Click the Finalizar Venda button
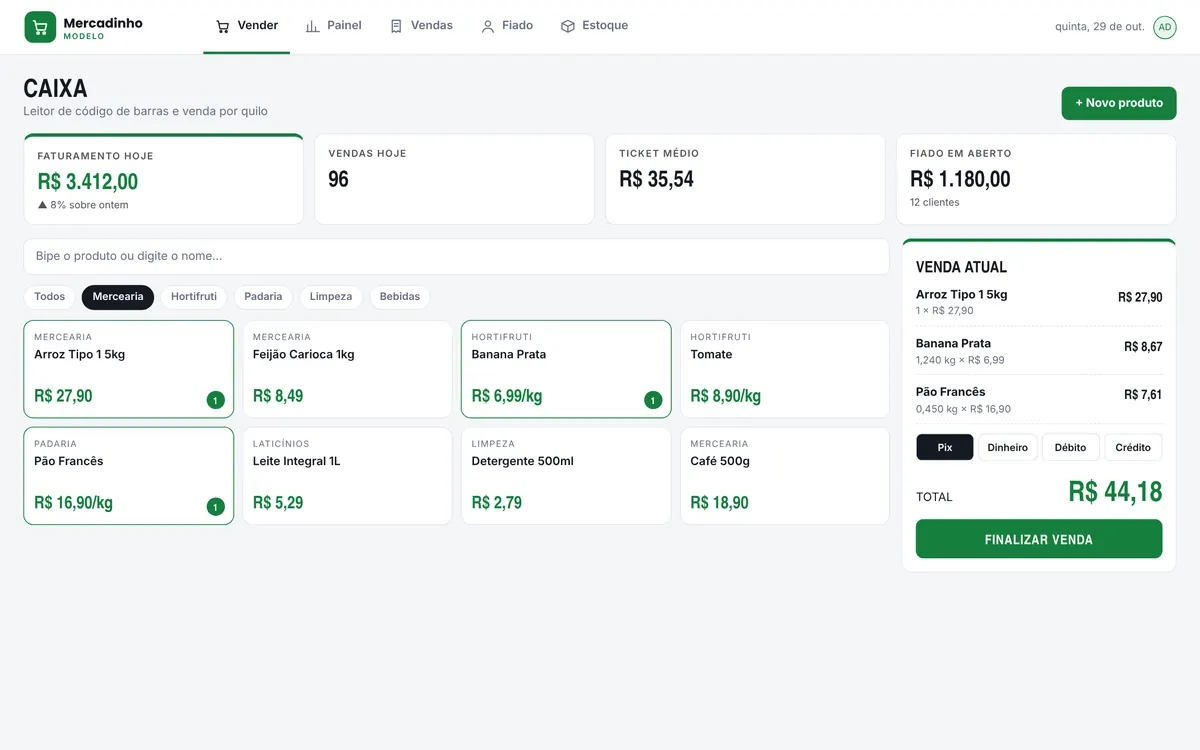The width and height of the screenshot is (1200, 750). (1039, 539)
